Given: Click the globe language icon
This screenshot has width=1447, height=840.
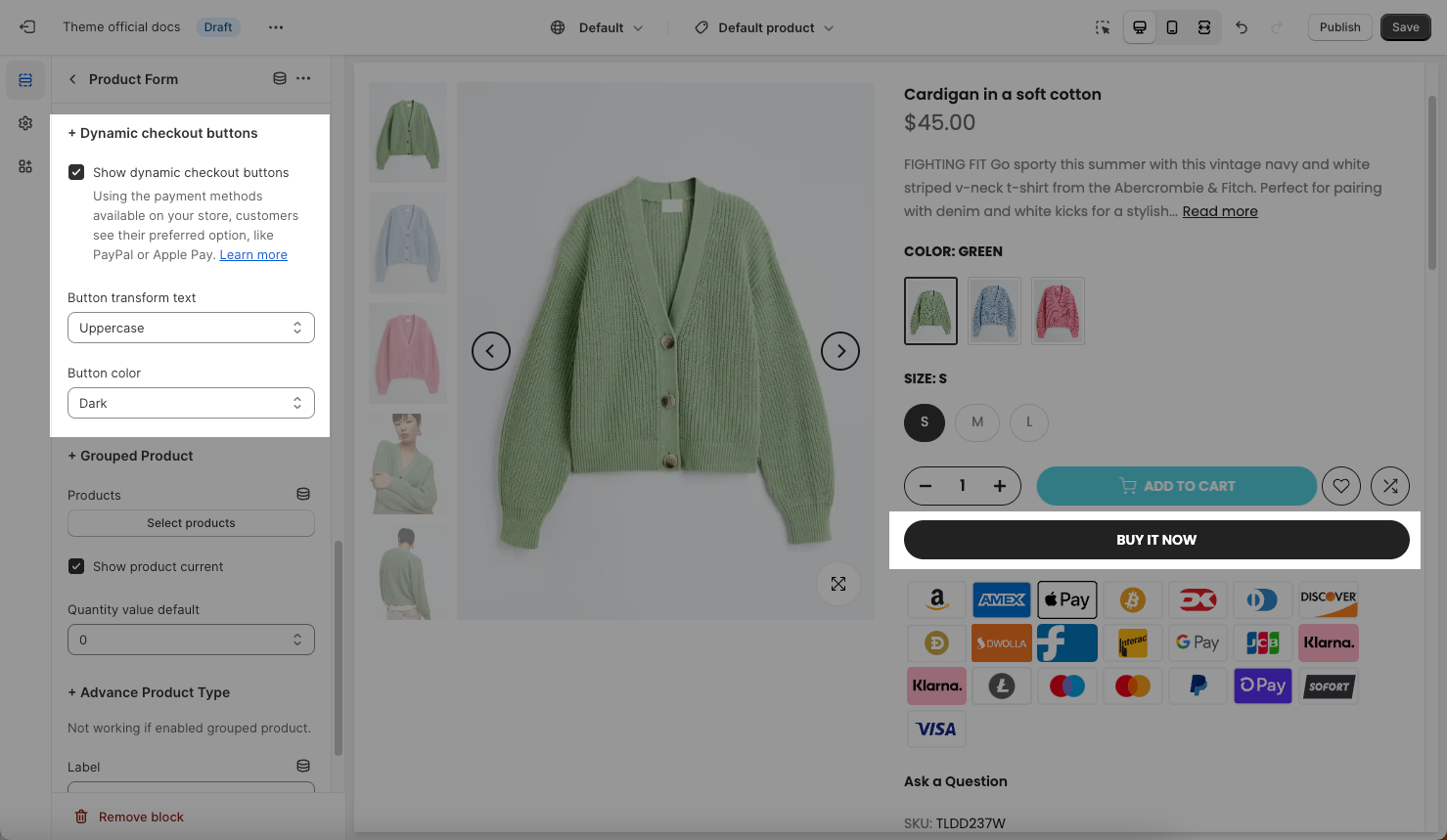Looking at the screenshot, I should 558,27.
